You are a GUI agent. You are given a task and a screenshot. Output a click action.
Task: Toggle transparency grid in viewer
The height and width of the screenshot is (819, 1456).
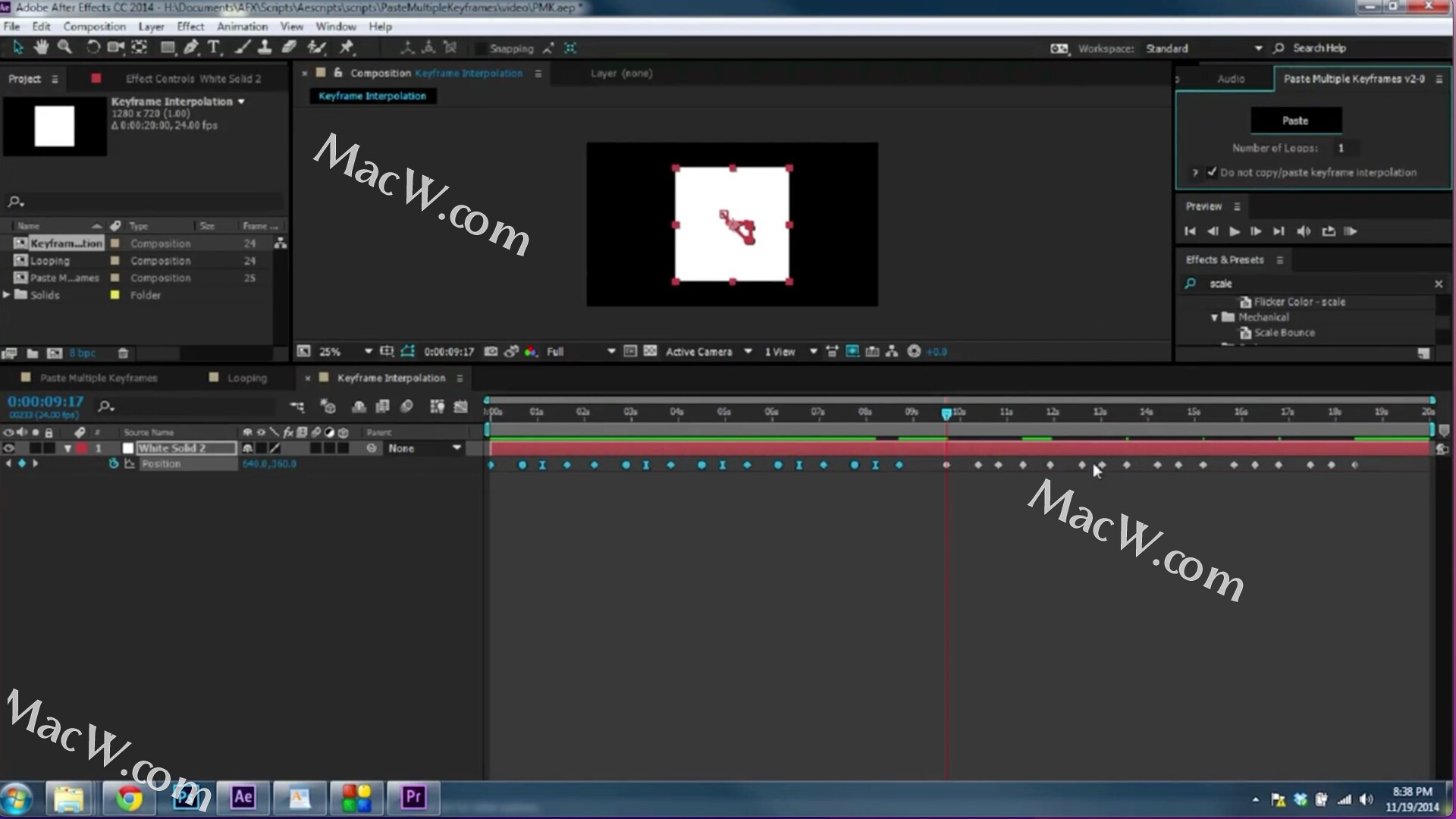[650, 351]
